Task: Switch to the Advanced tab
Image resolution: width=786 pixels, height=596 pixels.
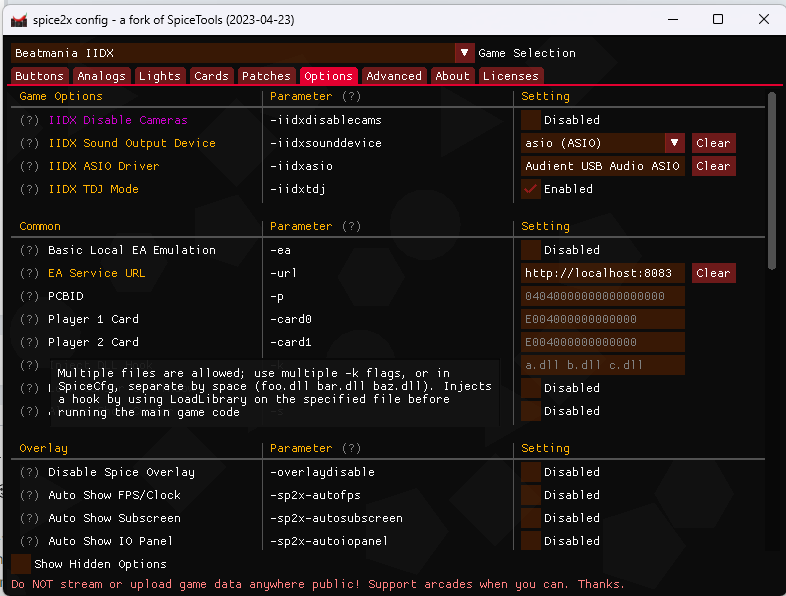Action: coord(394,76)
